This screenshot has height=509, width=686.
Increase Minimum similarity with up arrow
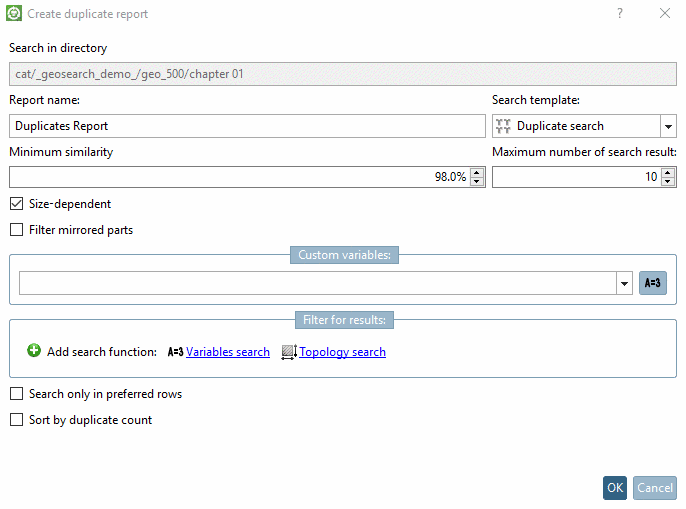(x=477, y=172)
